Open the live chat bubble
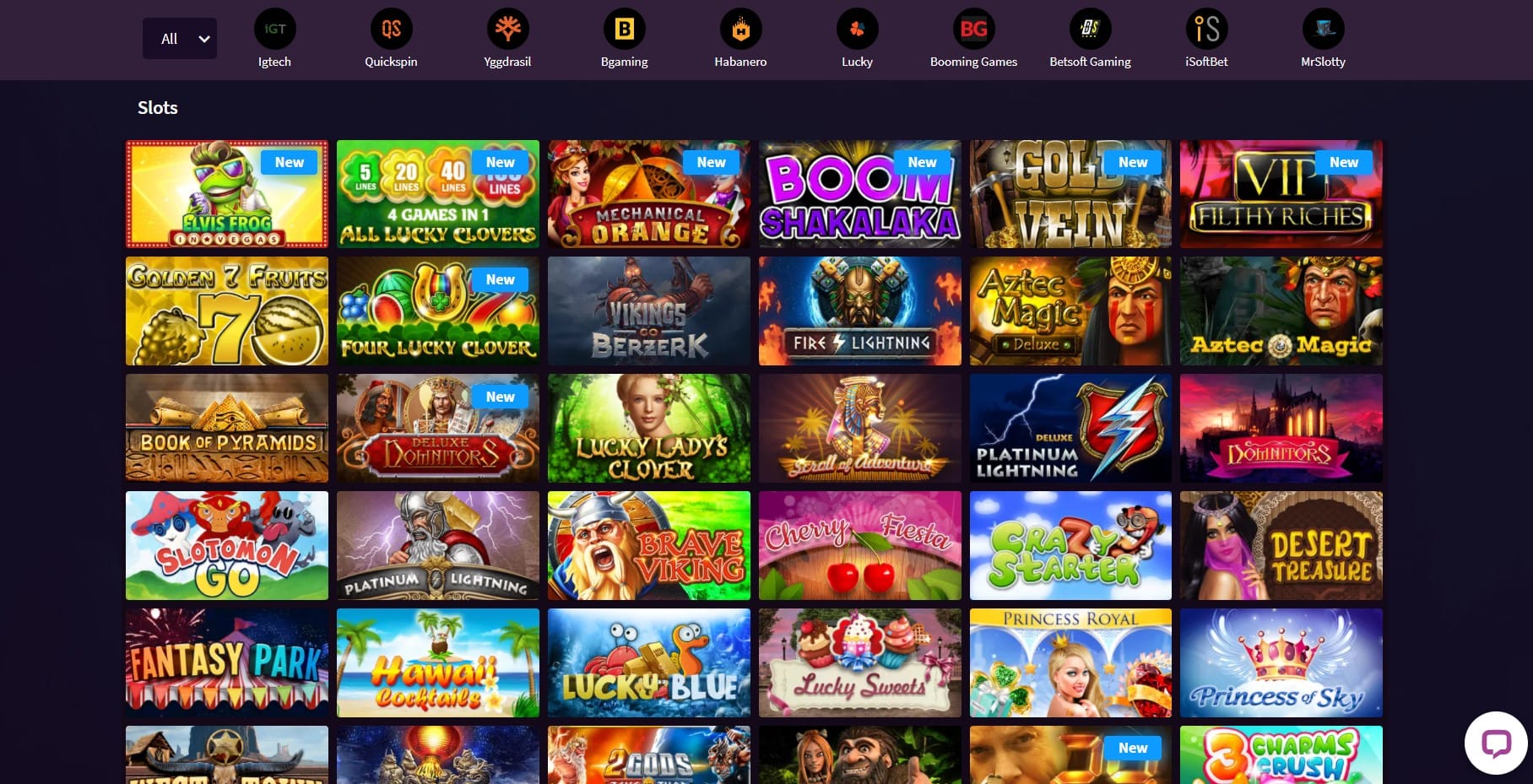This screenshot has height=784, width=1533. click(x=1496, y=743)
